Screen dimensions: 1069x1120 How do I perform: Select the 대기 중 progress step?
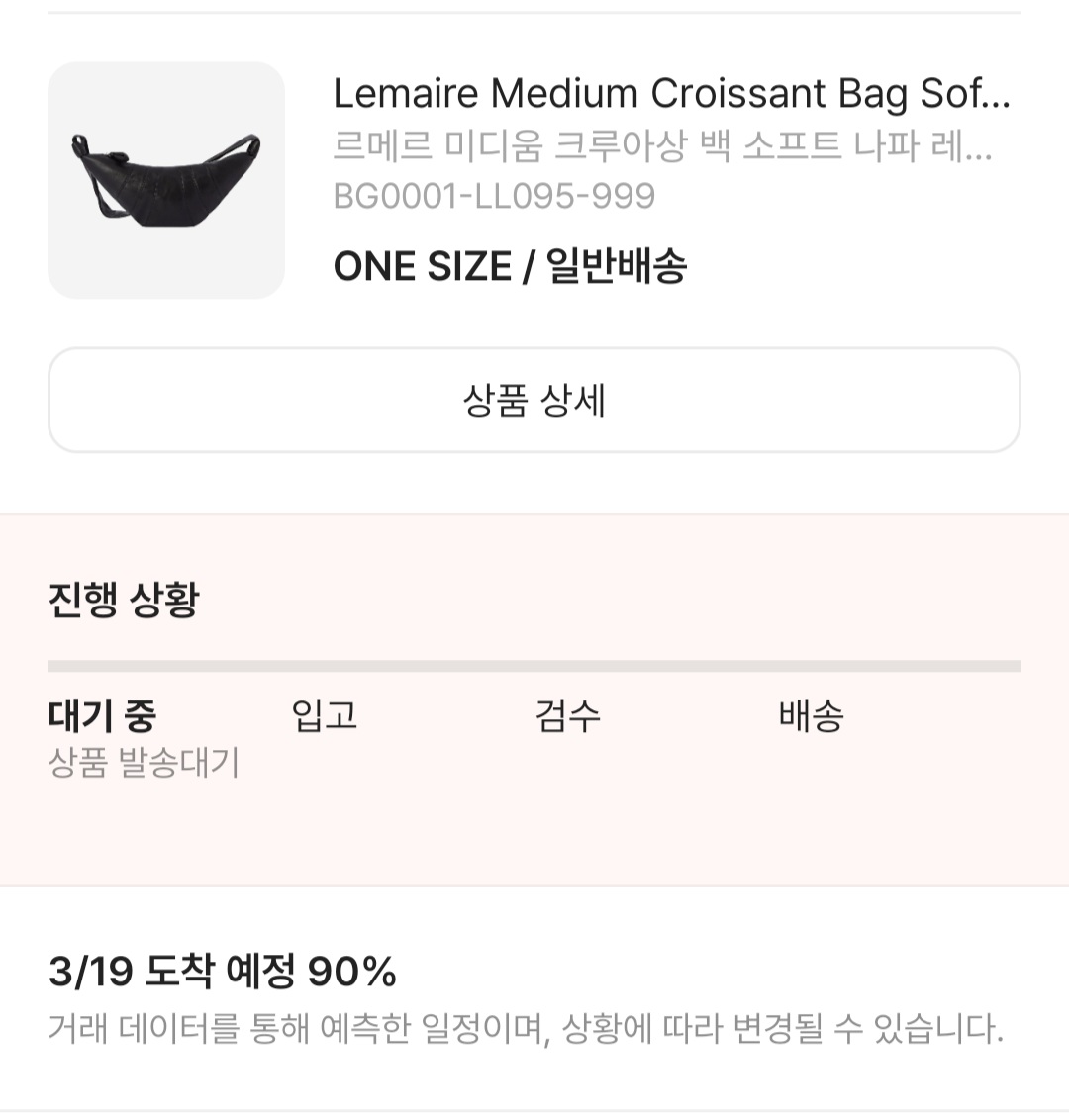pyautogui.click(x=102, y=715)
